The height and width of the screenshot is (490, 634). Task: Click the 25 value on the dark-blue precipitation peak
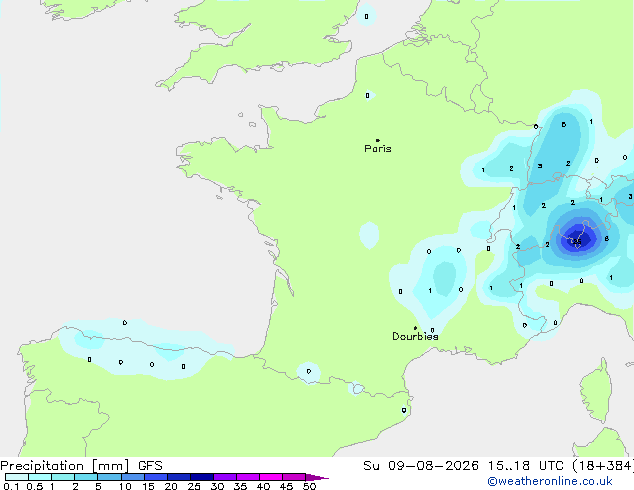coord(577,241)
